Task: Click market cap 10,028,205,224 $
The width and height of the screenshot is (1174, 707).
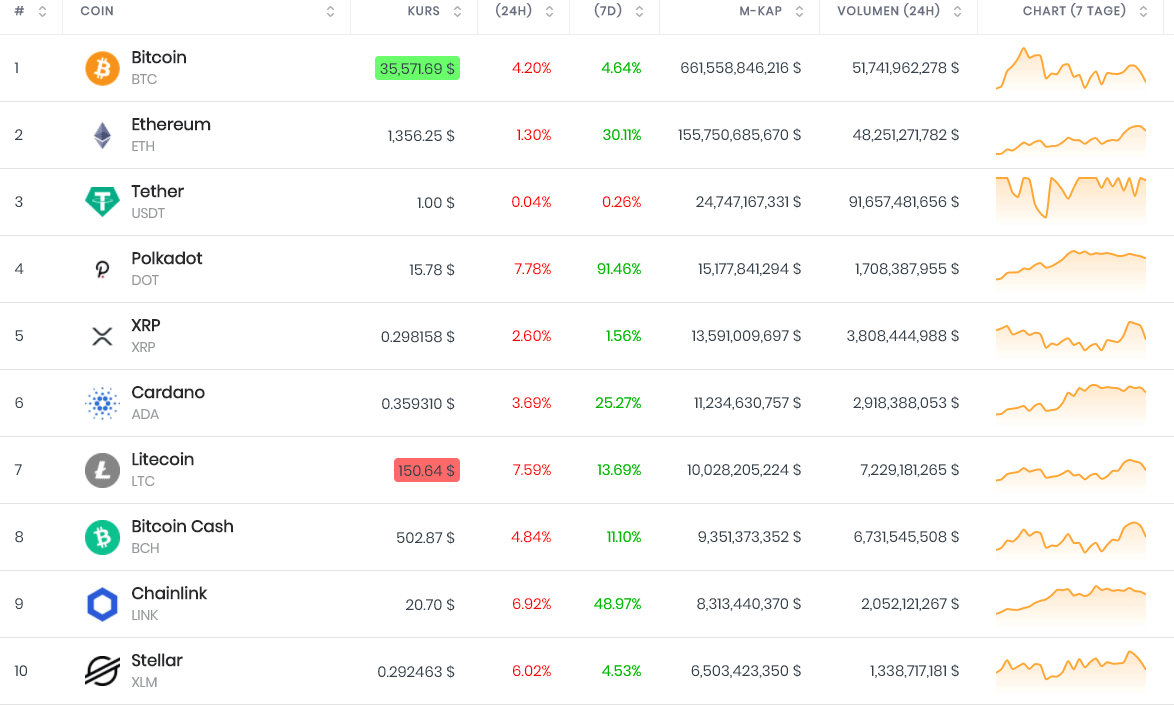Action: point(744,470)
